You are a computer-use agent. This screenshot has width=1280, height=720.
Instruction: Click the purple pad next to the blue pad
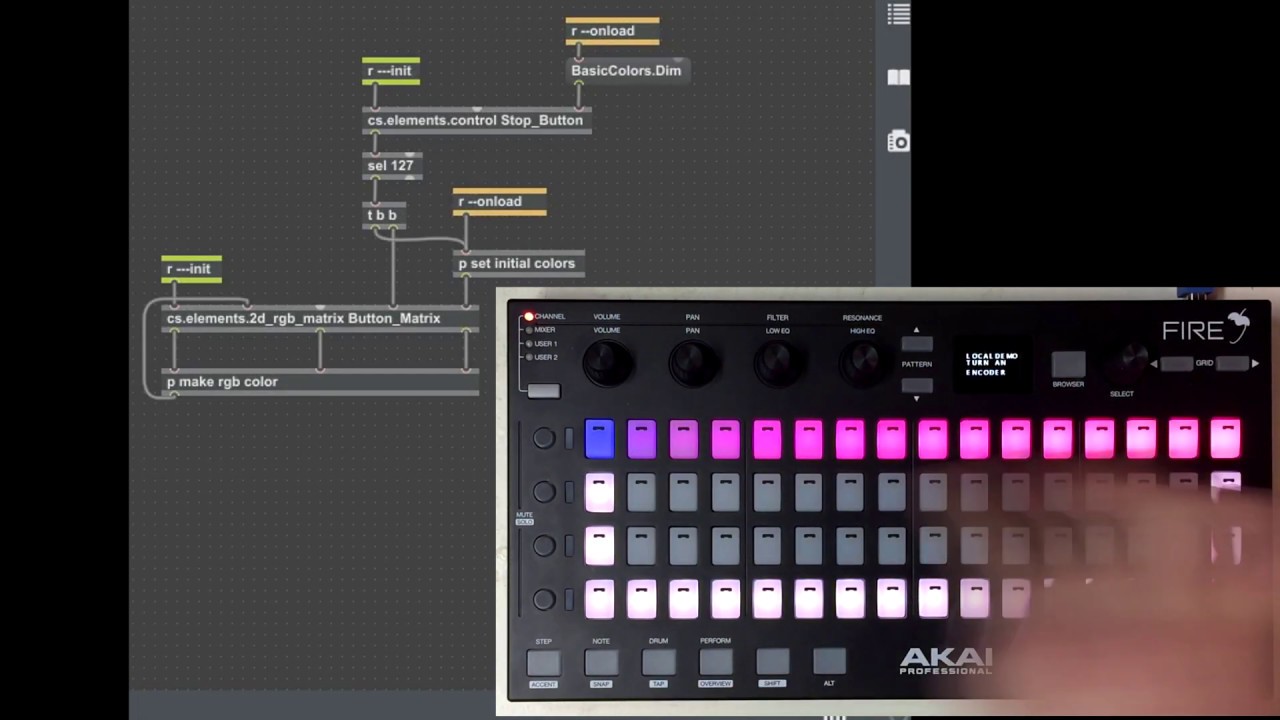click(x=641, y=439)
